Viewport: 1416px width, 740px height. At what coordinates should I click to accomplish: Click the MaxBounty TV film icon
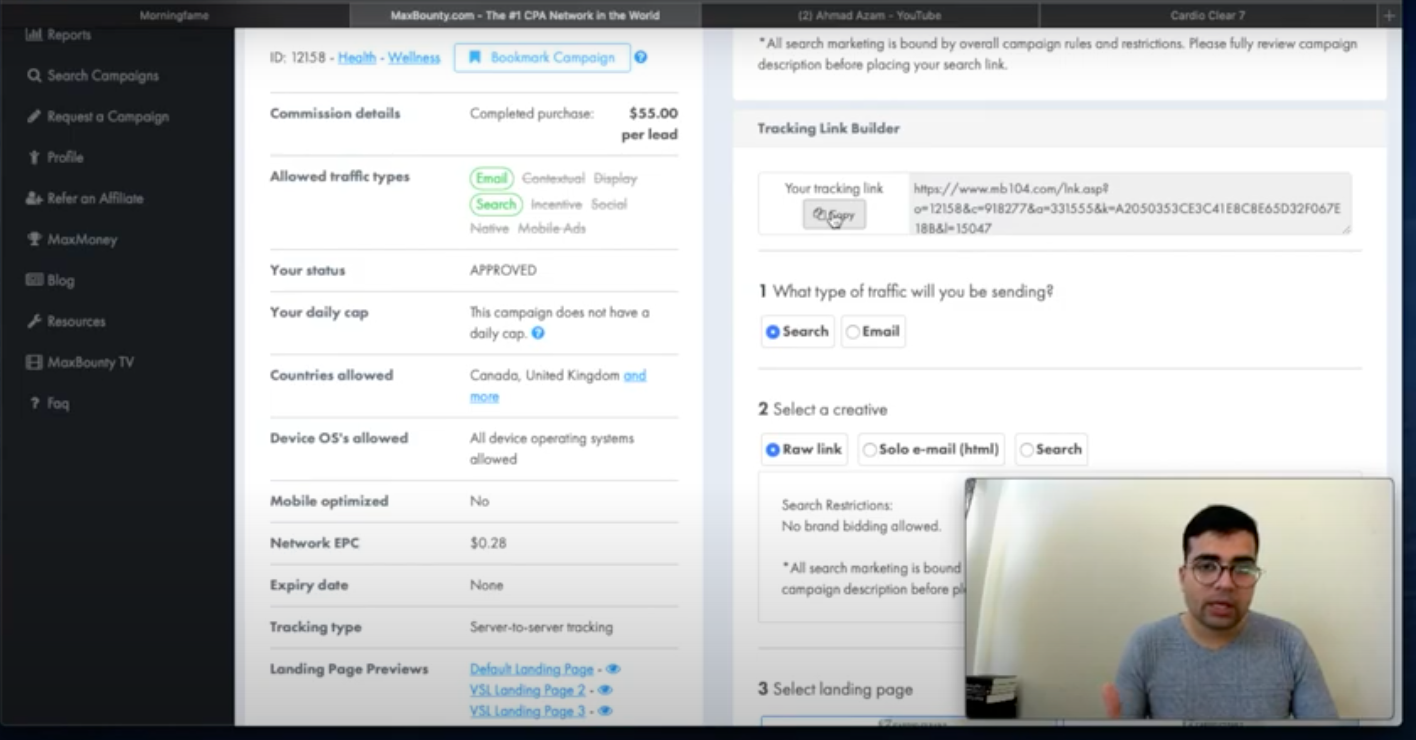pyautogui.click(x=34, y=363)
